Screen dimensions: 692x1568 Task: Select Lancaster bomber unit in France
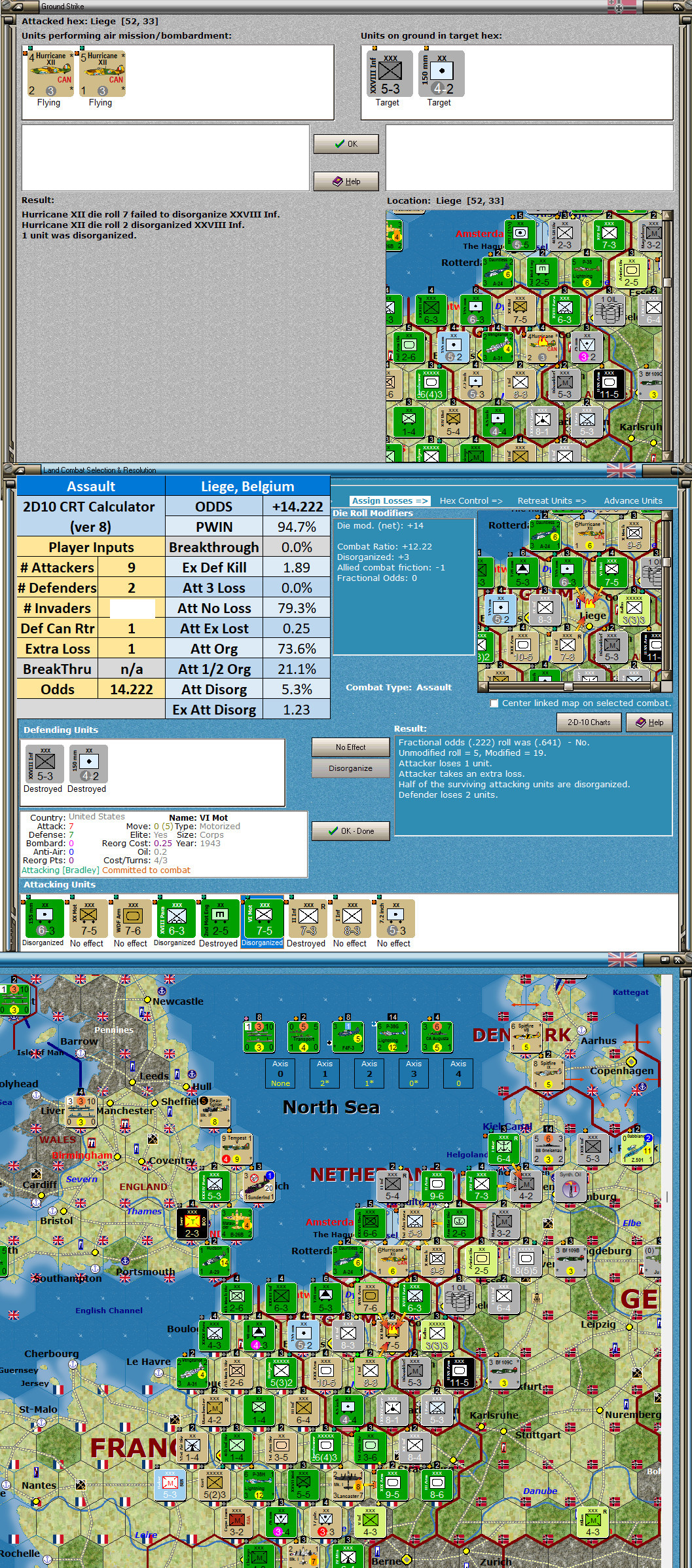click(348, 1485)
